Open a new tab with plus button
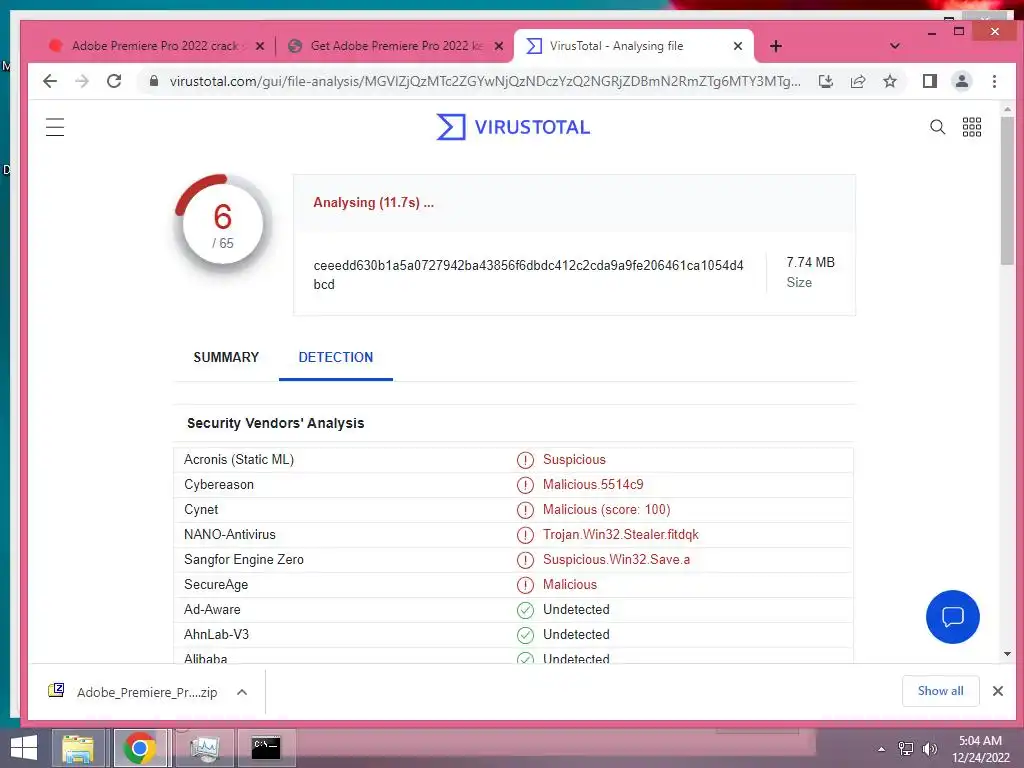This screenshot has height=768, width=1024. click(775, 46)
